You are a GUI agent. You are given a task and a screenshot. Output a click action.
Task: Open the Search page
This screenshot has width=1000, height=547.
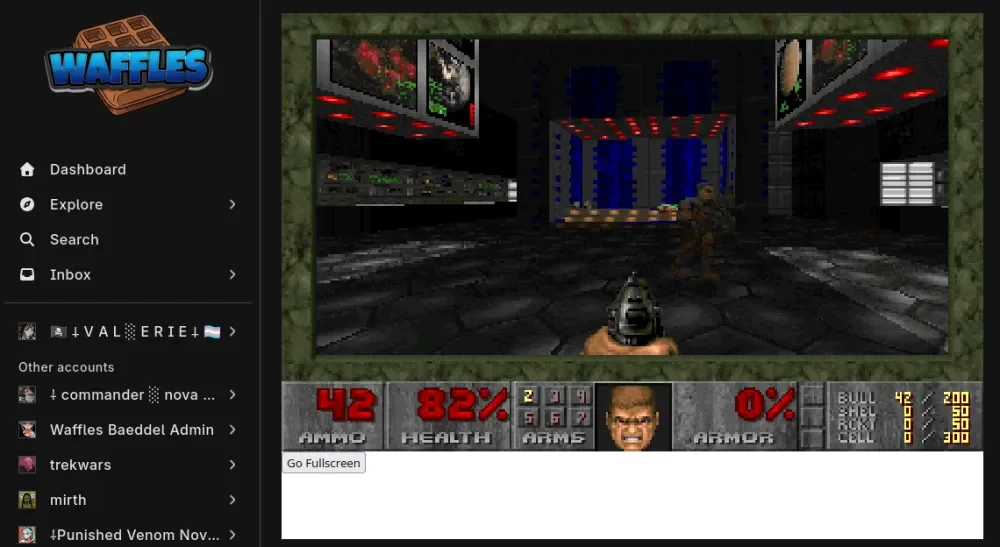point(75,240)
